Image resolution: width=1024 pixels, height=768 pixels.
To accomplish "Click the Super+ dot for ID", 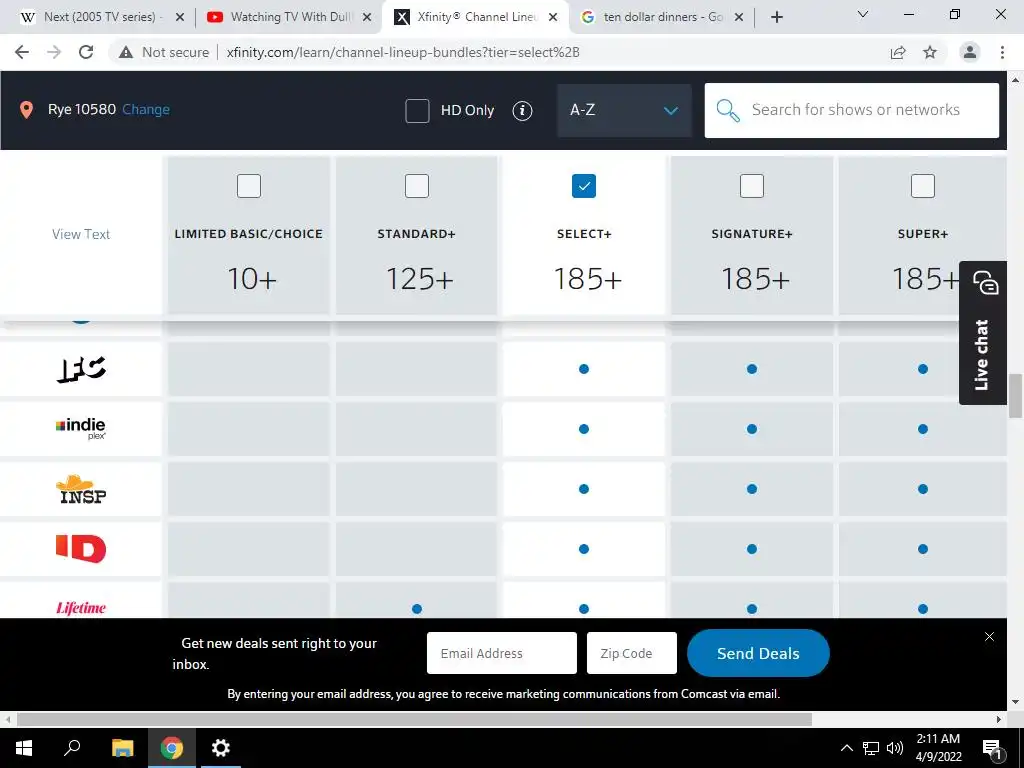I will pyautogui.click(x=923, y=549).
